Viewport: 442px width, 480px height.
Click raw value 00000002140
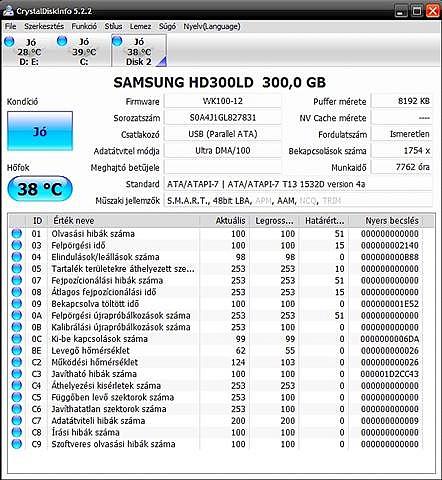click(x=389, y=245)
